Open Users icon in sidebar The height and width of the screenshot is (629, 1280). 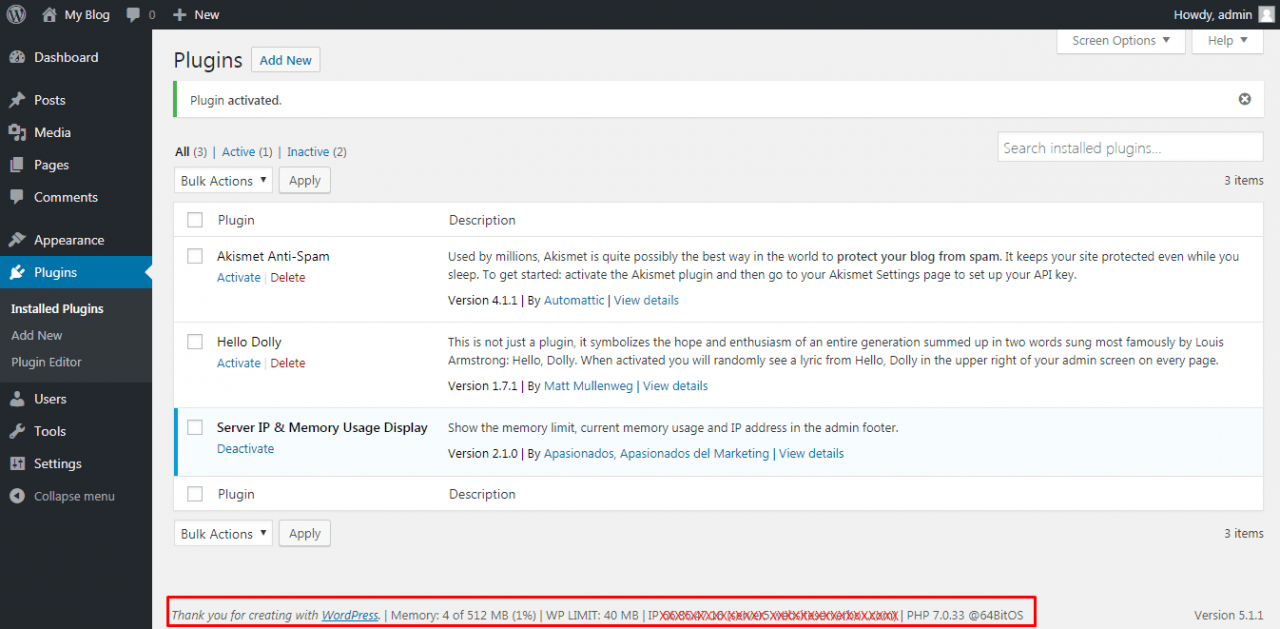(17, 399)
